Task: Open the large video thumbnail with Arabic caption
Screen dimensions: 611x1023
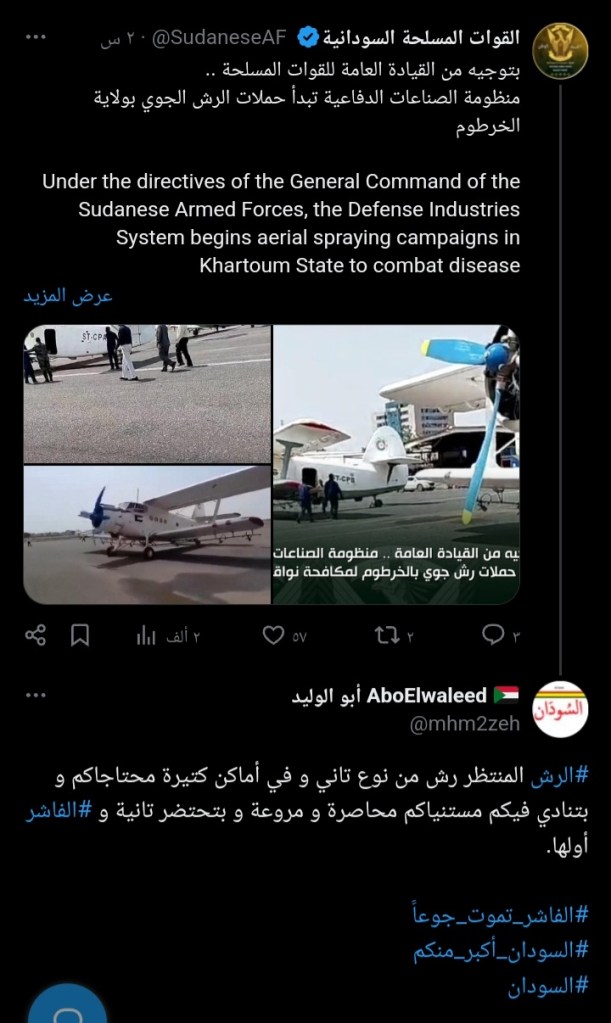Action: [x=396, y=465]
